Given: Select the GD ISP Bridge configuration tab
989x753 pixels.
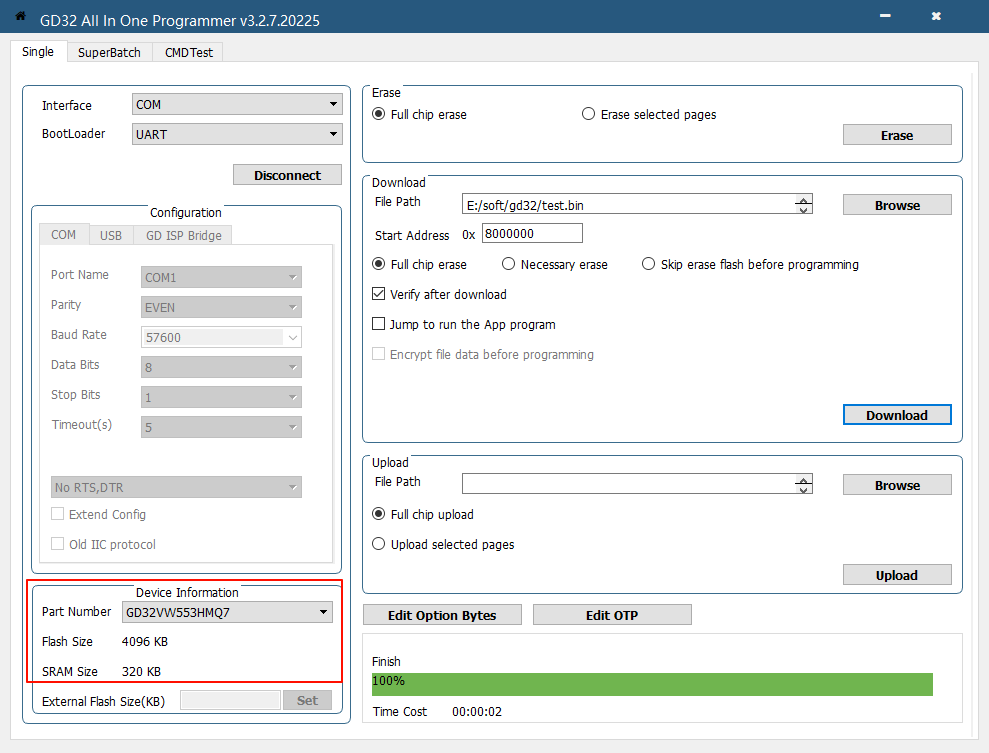Looking at the screenshot, I should click(x=184, y=235).
